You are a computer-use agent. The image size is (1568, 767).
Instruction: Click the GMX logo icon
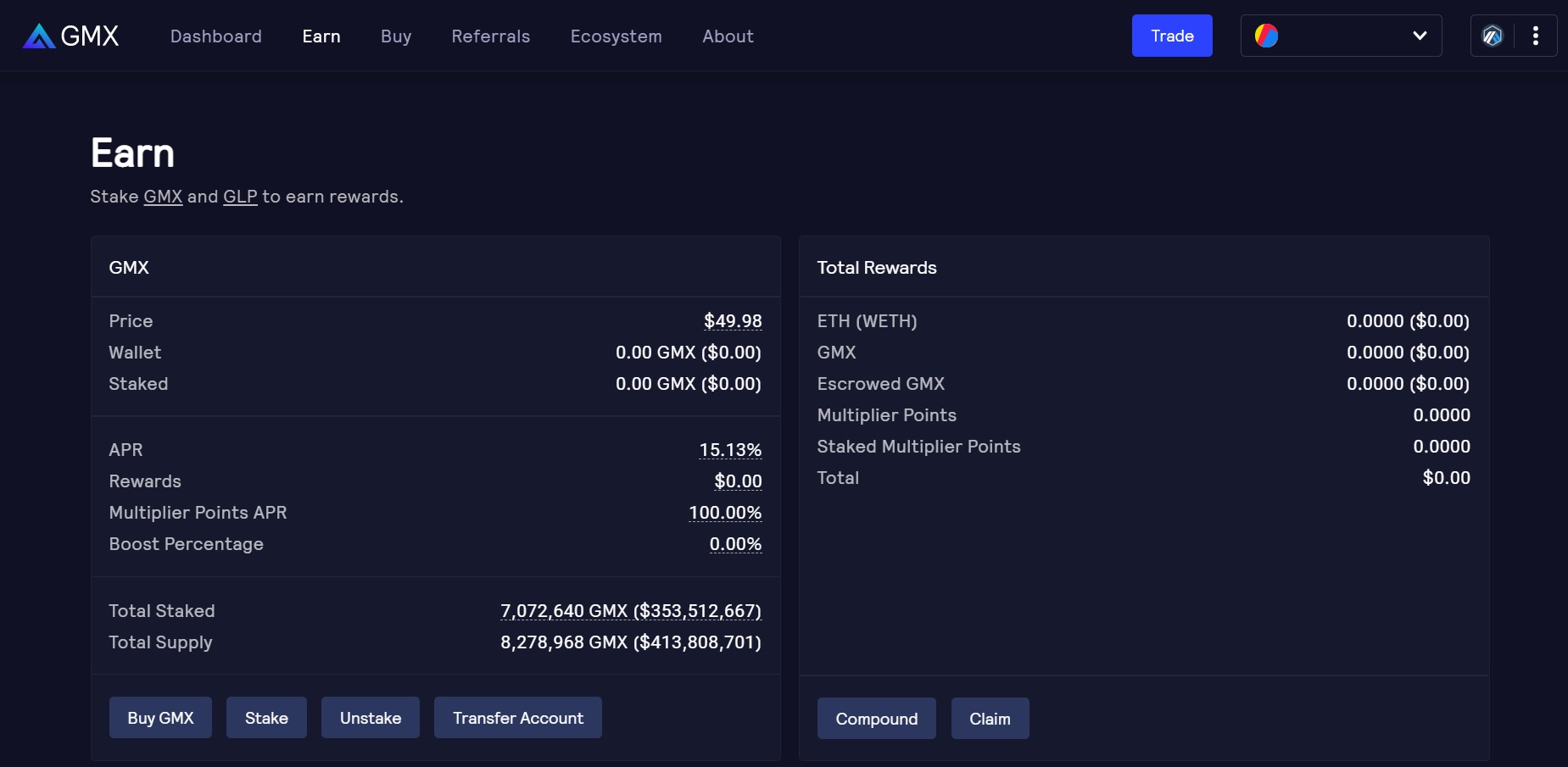pos(39,36)
